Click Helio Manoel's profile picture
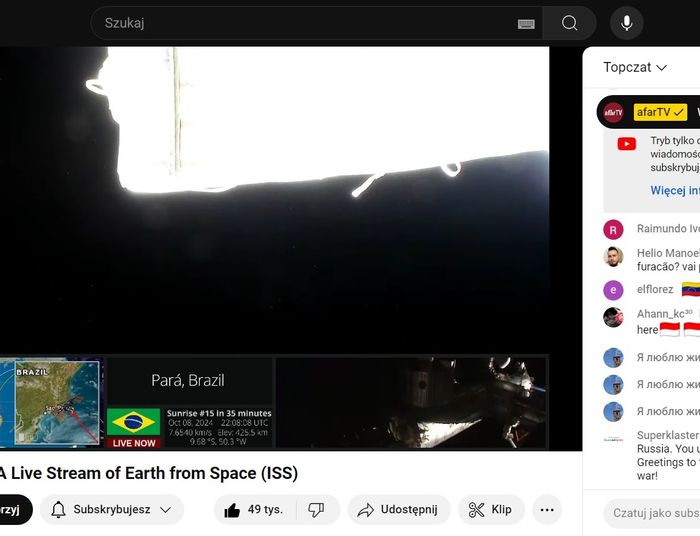The image size is (700, 536). click(x=613, y=257)
